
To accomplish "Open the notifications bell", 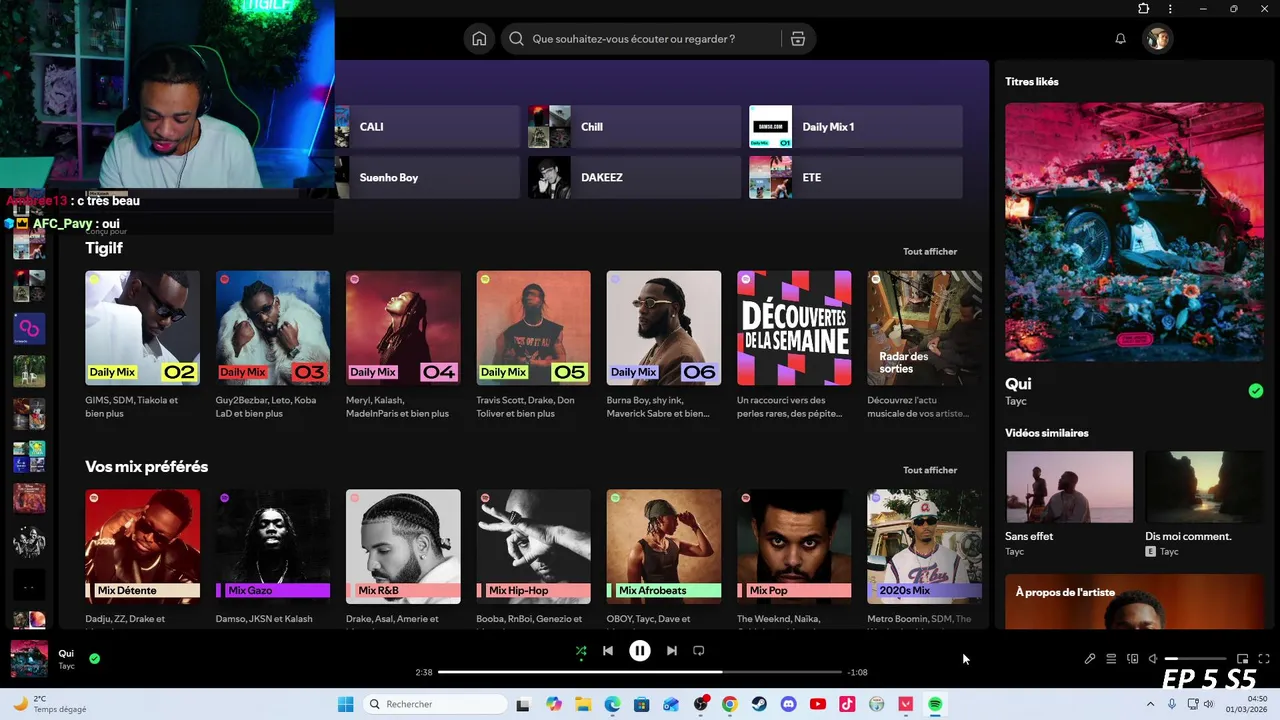I will click(1120, 39).
